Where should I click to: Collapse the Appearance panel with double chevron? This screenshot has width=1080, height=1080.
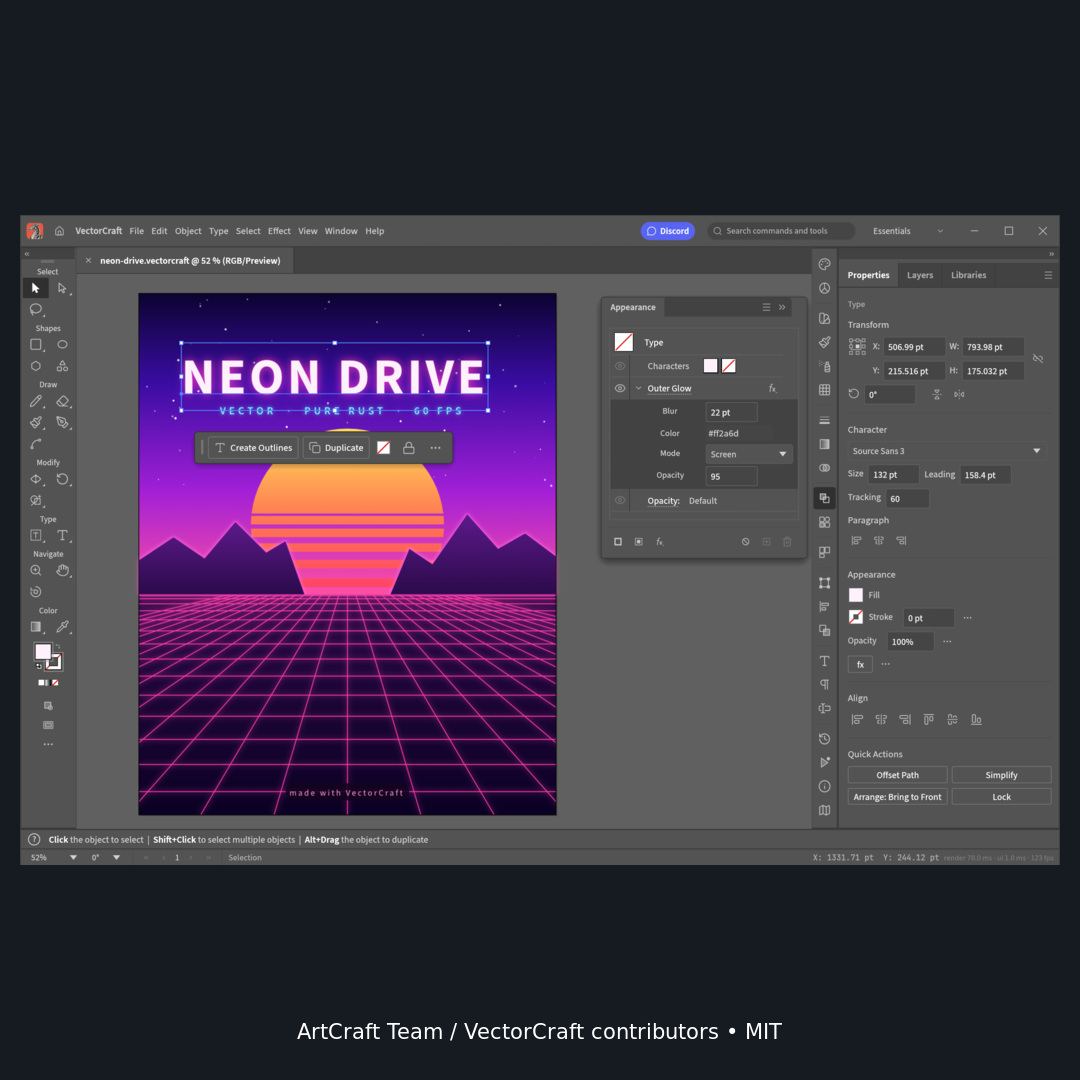782,307
